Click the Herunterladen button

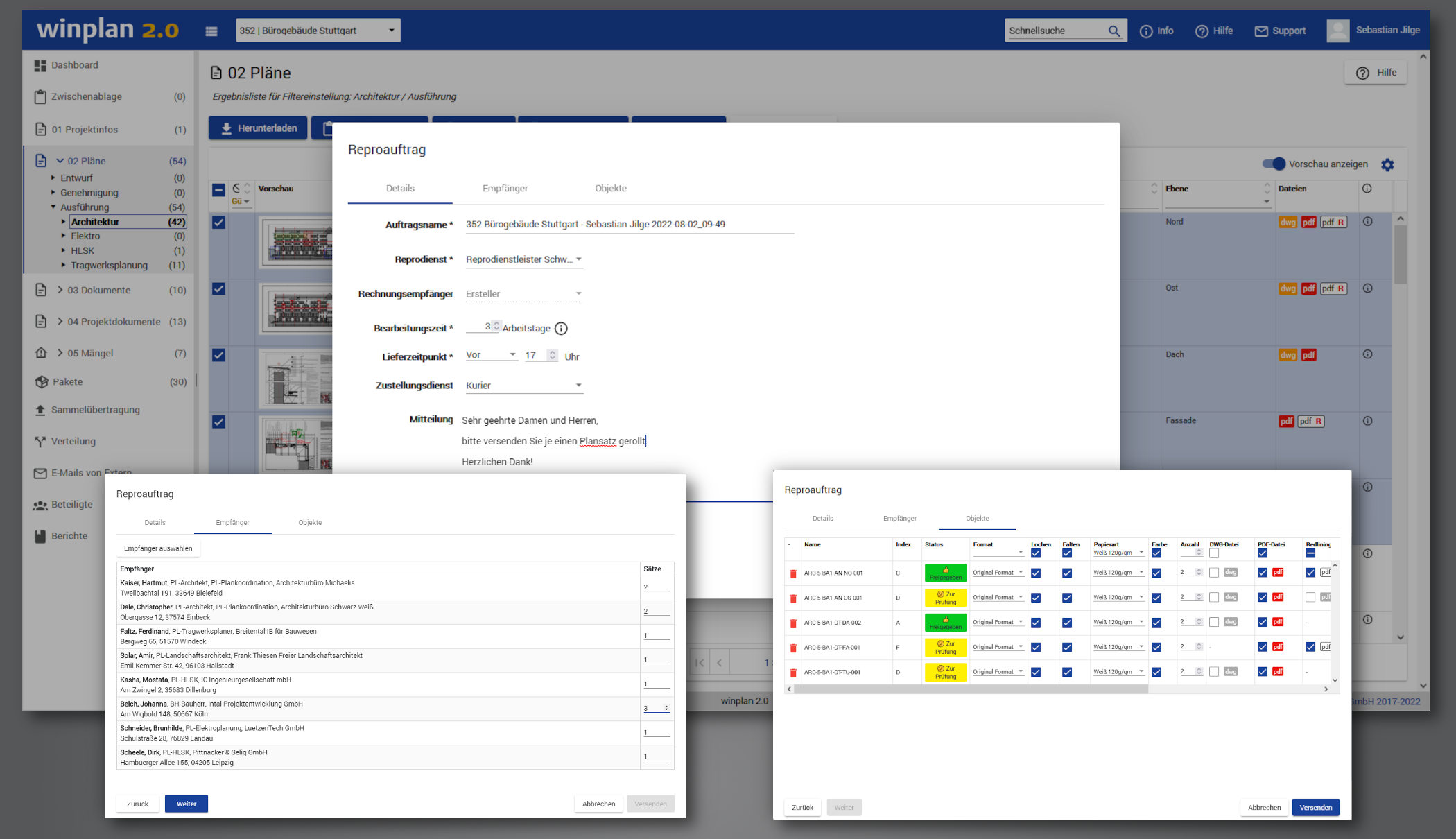click(258, 128)
